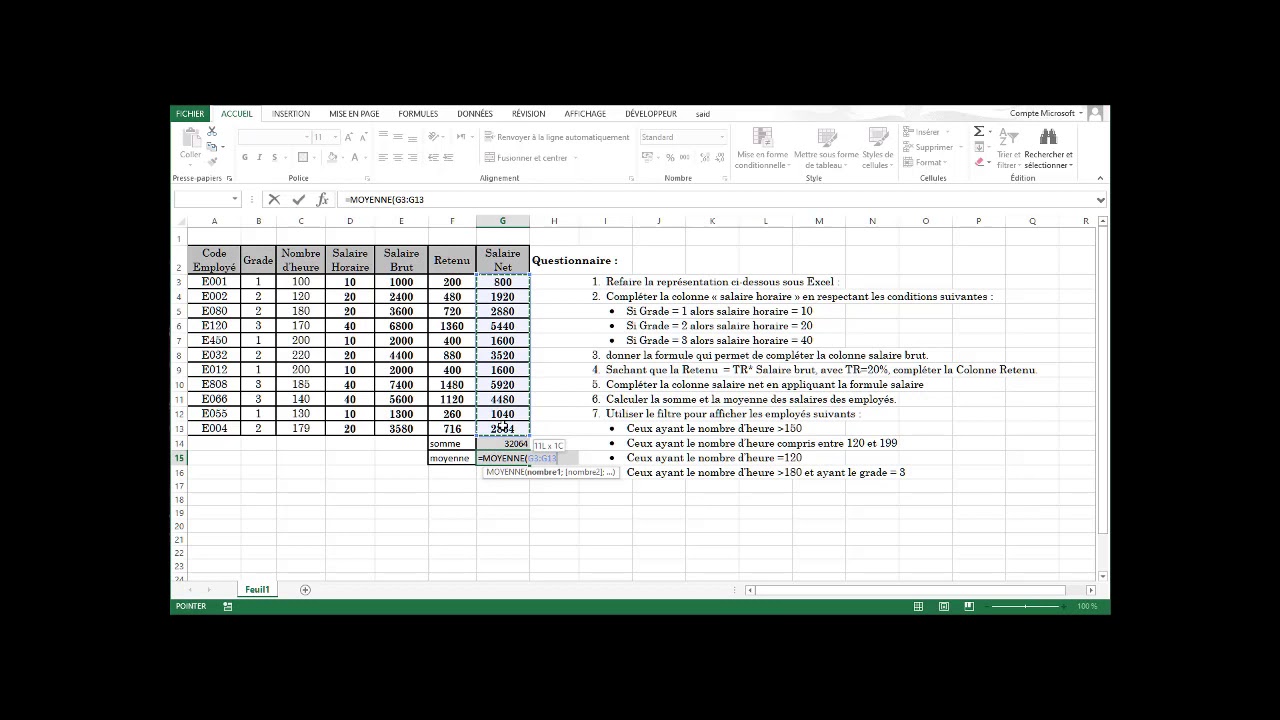
Task: Click the text orientation icon
Action: 433,137
